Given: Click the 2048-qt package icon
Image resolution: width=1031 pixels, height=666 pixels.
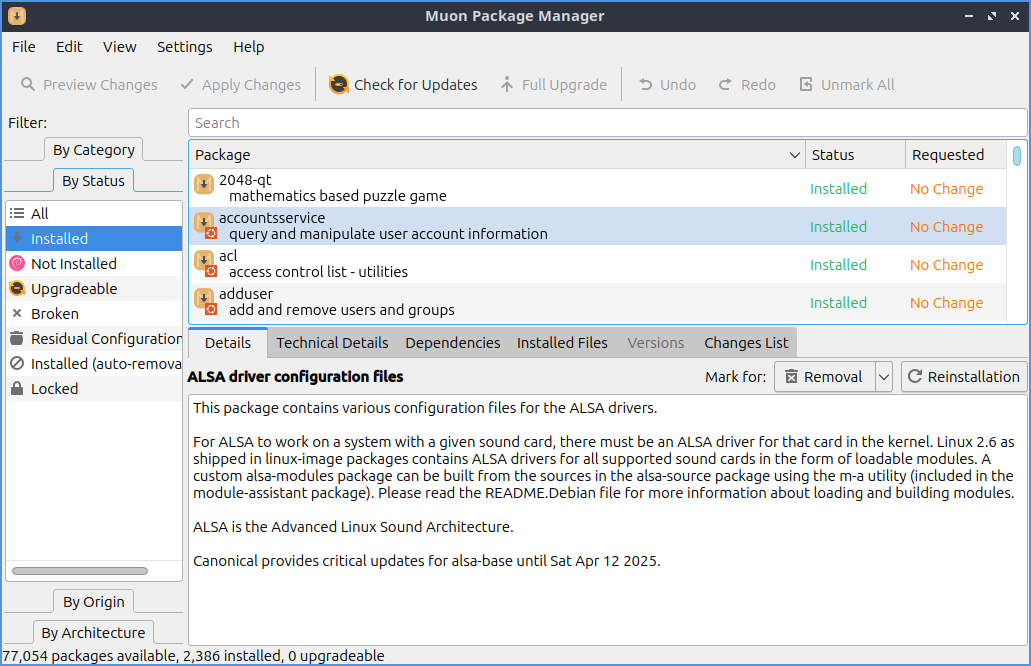Looking at the screenshot, I should (x=204, y=184).
